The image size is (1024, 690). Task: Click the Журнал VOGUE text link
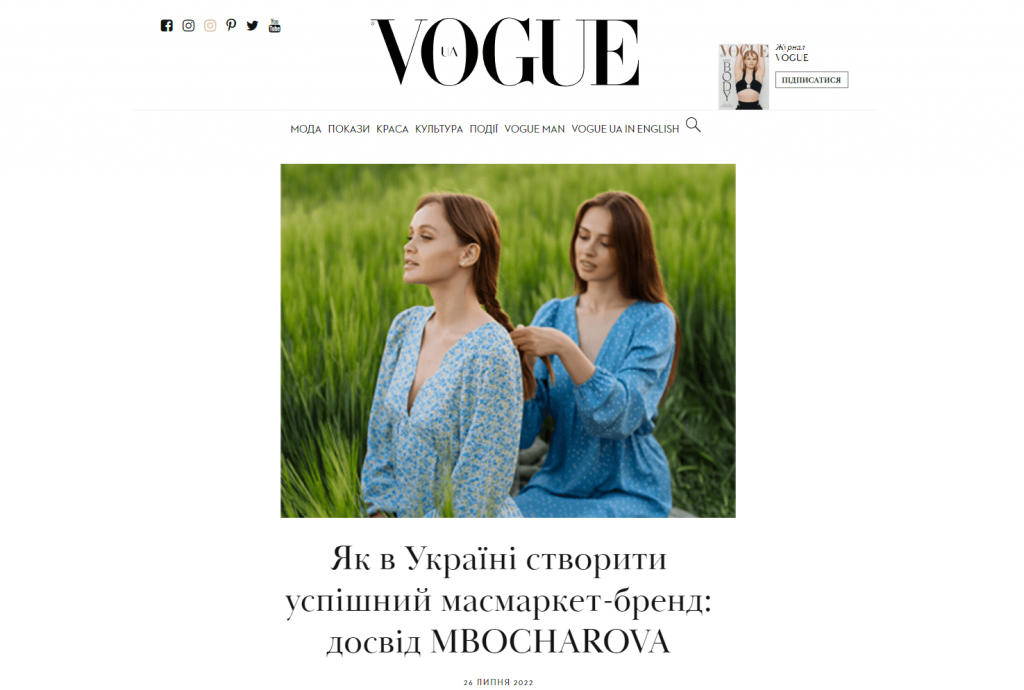point(792,53)
